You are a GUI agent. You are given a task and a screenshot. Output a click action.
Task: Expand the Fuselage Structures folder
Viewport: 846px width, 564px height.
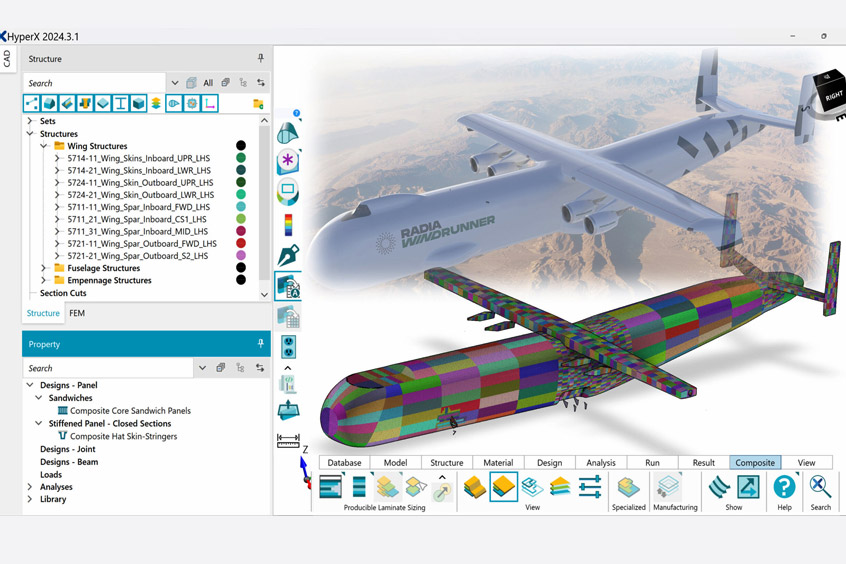(44, 268)
